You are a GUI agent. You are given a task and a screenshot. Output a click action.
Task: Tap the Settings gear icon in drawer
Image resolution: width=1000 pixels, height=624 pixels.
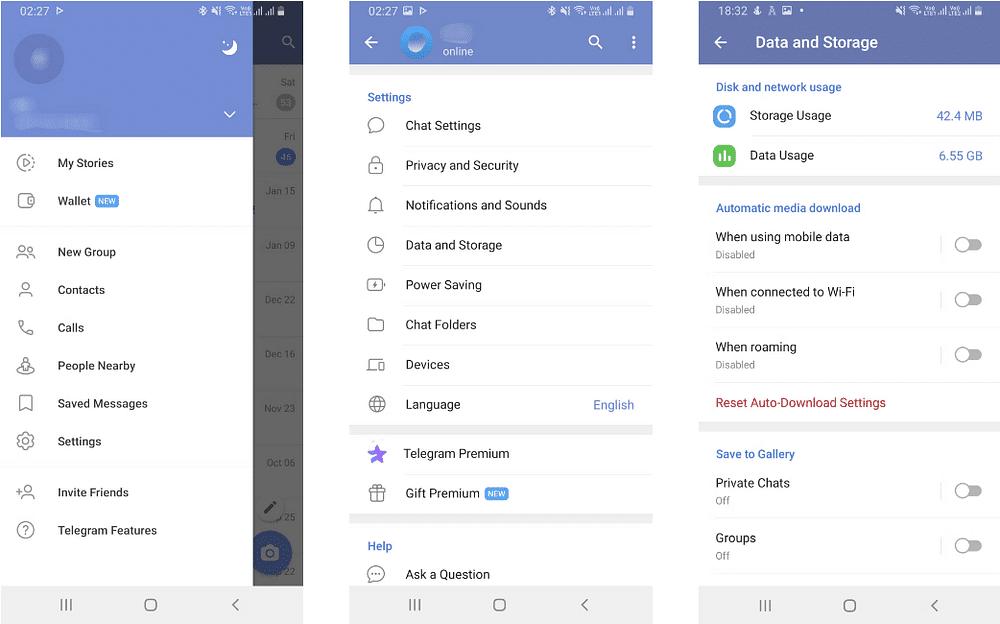point(26,441)
